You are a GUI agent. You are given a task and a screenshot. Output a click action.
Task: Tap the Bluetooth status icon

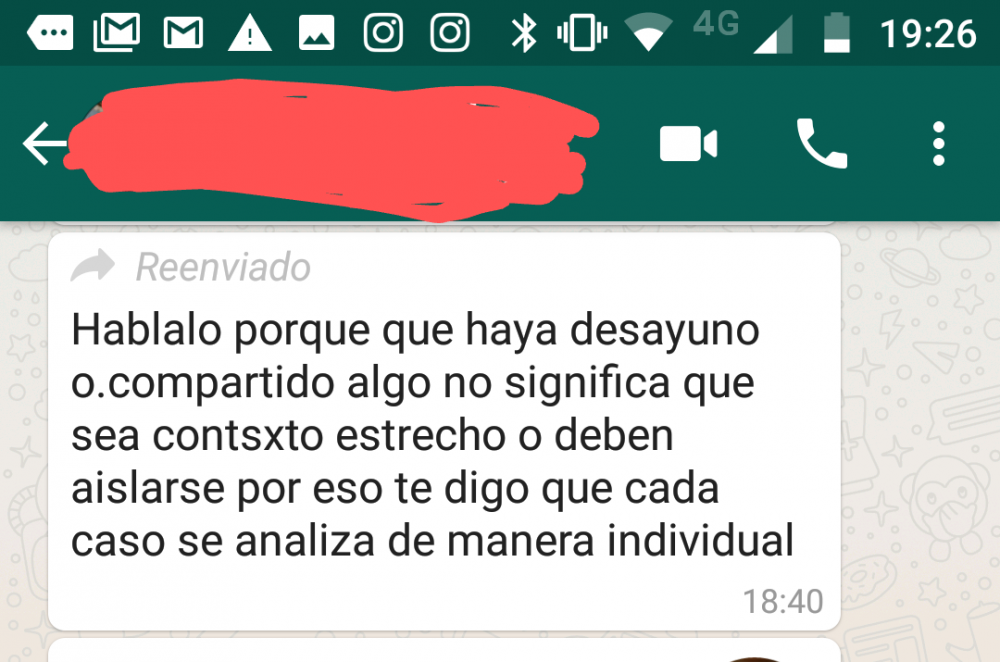(x=524, y=33)
